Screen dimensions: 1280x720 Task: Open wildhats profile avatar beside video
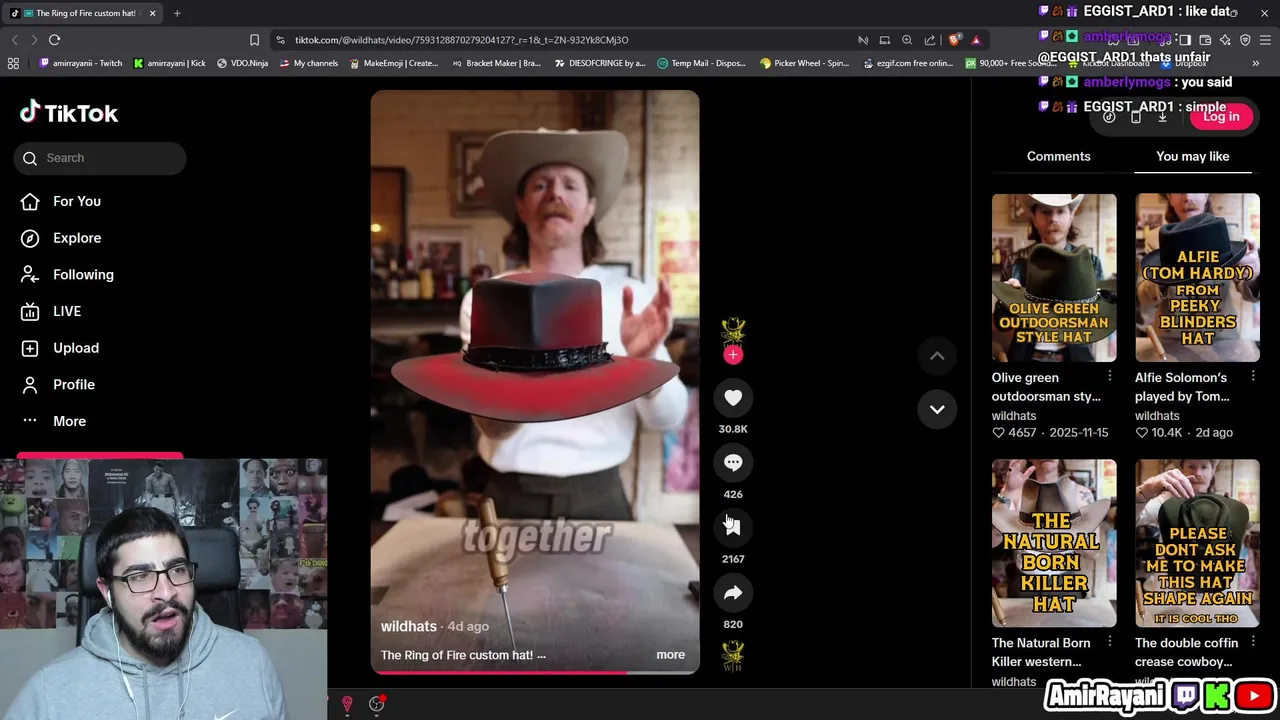pyautogui.click(x=733, y=331)
